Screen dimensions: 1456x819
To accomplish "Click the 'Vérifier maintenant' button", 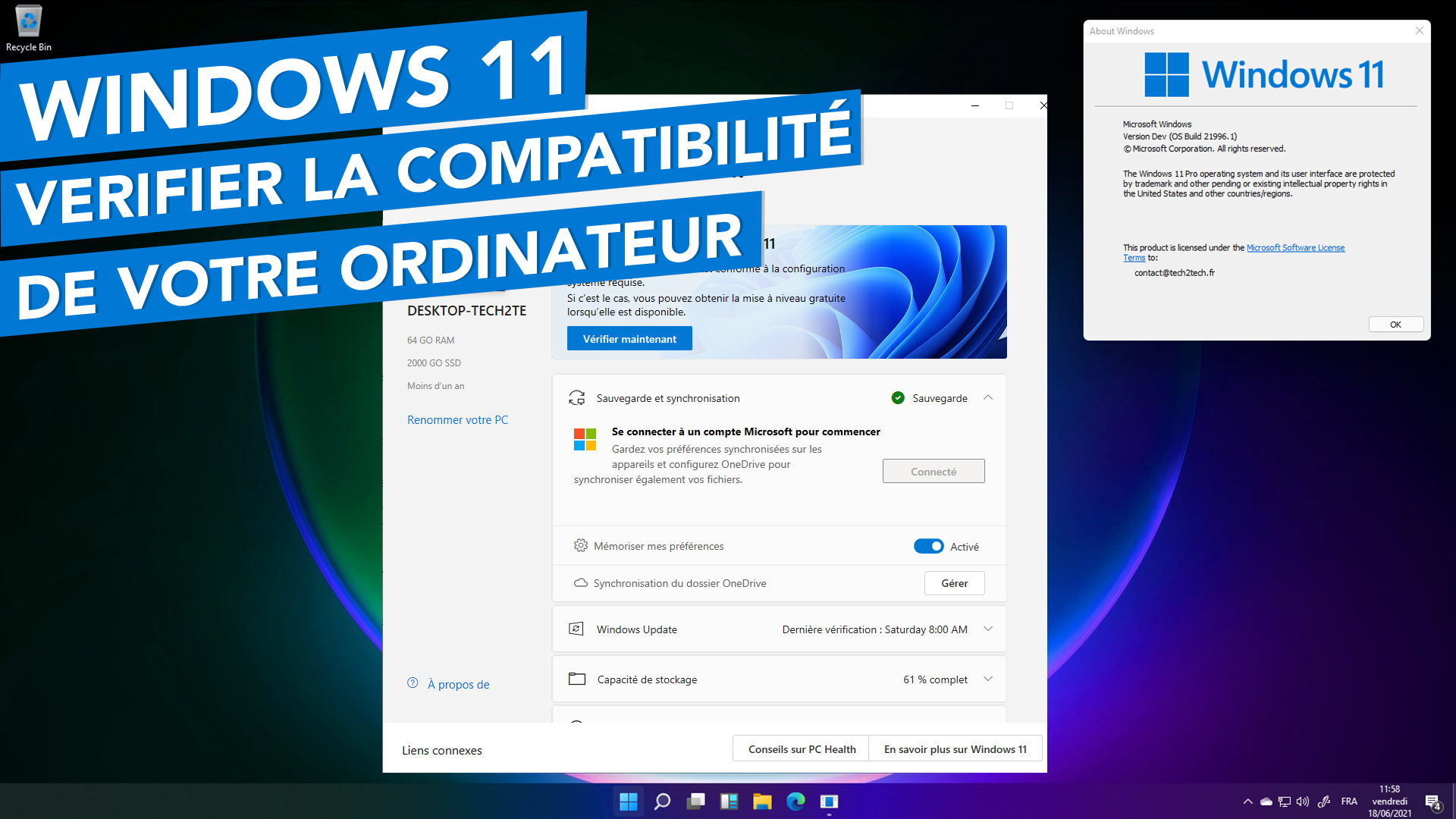I will tap(629, 338).
